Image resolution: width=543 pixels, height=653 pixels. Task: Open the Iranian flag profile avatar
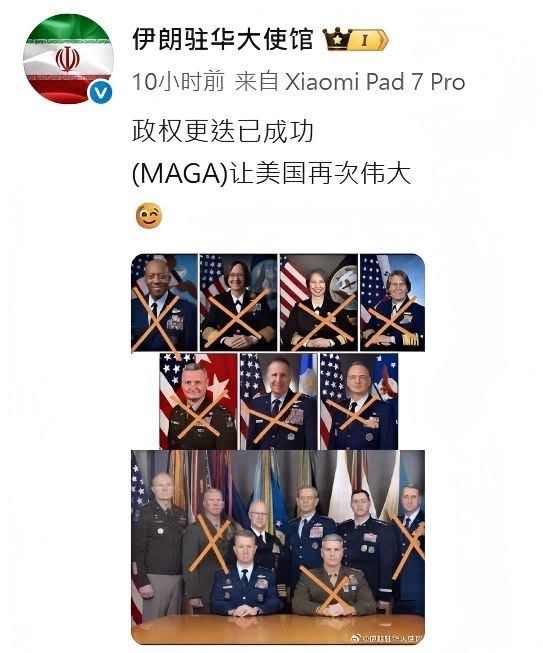pos(68,59)
